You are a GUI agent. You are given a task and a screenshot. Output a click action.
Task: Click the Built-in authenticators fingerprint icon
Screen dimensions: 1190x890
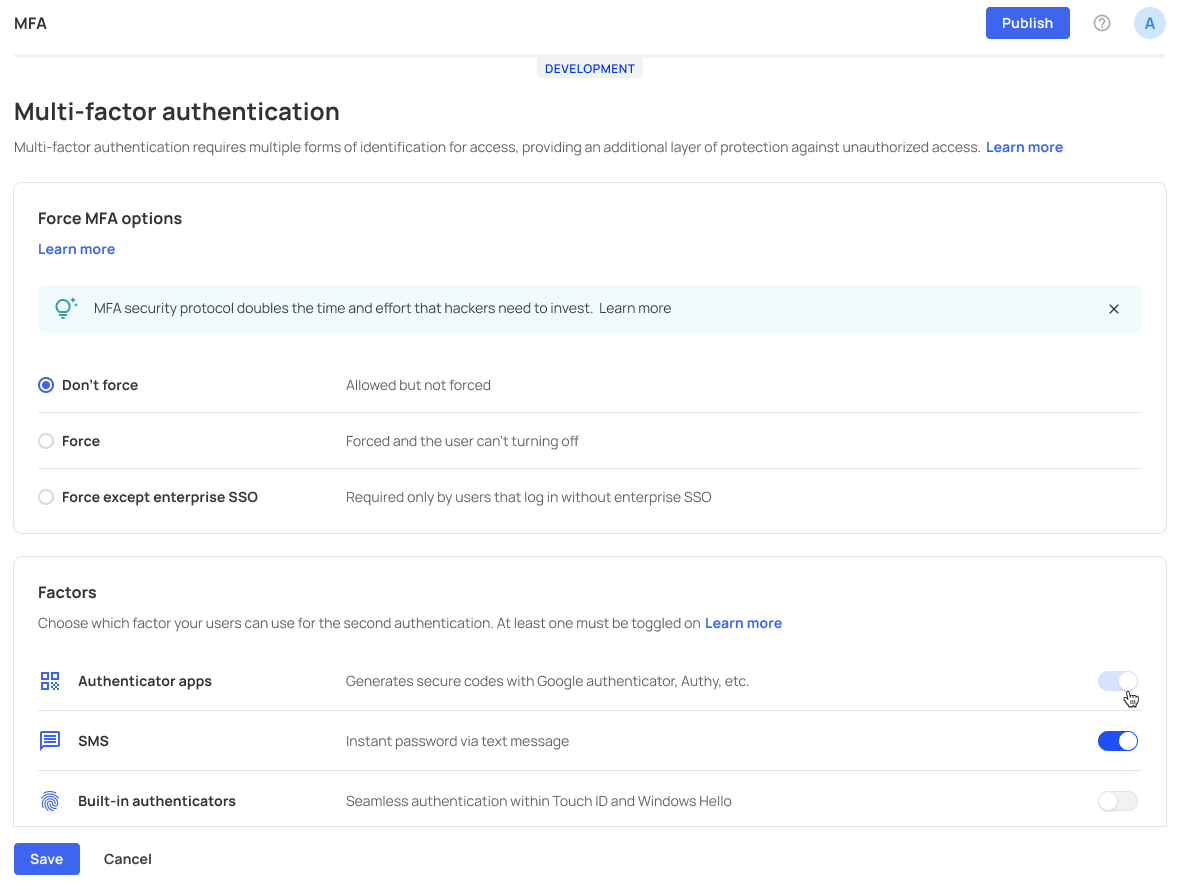pyautogui.click(x=50, y=801)
